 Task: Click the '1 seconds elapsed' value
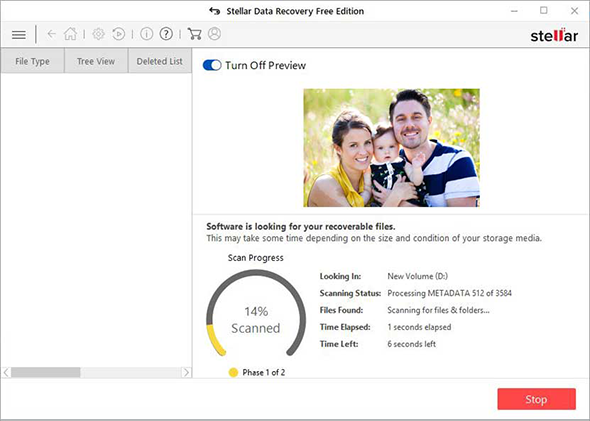[419, 327]
